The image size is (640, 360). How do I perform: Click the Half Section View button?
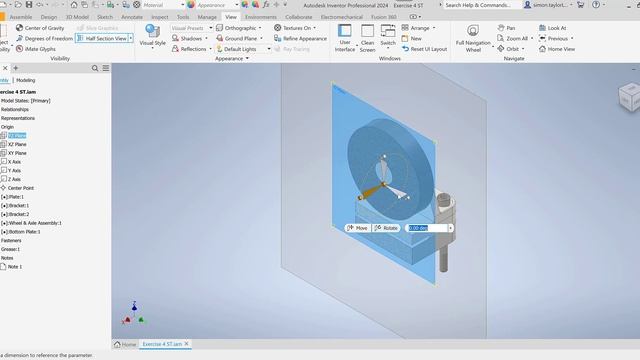coord(102,38)
